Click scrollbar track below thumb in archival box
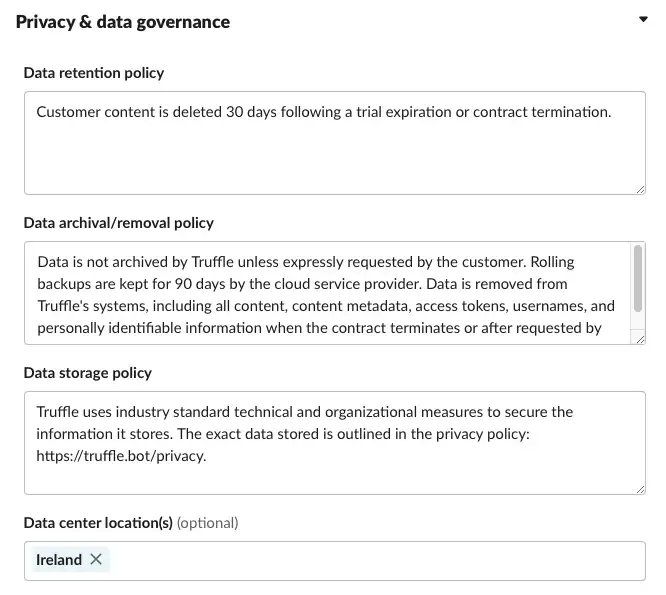Screen dimensions: 666x595 pos(638,321)
